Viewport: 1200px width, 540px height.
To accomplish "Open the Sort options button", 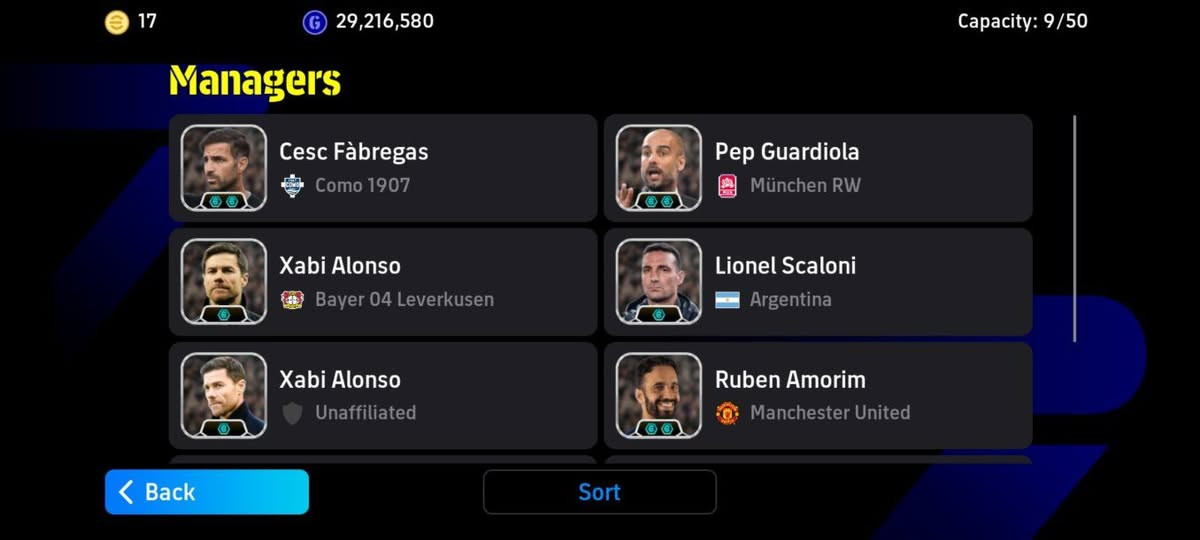I will (x=600, y=492).
